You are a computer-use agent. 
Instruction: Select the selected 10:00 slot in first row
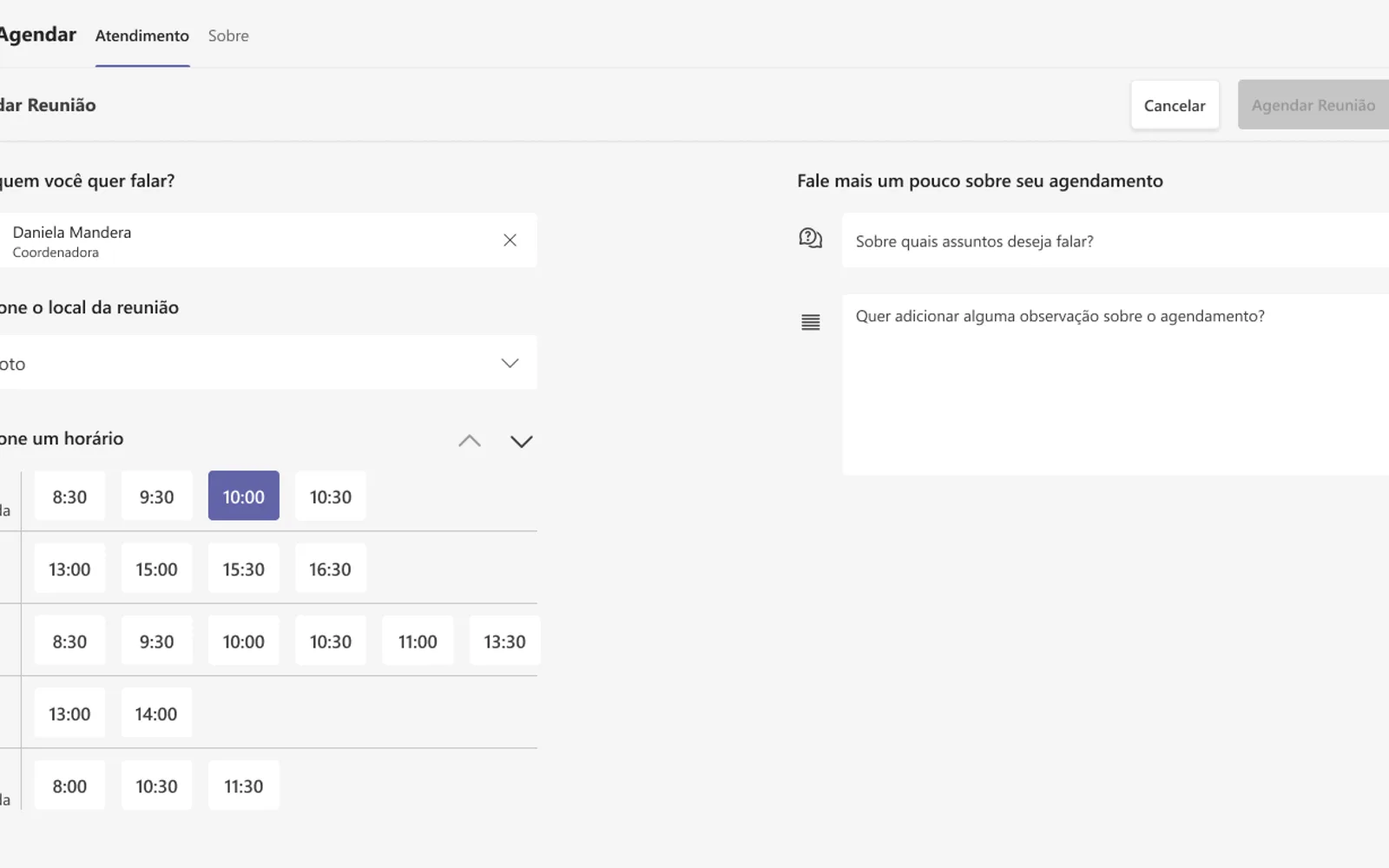(x=244, y=496)
